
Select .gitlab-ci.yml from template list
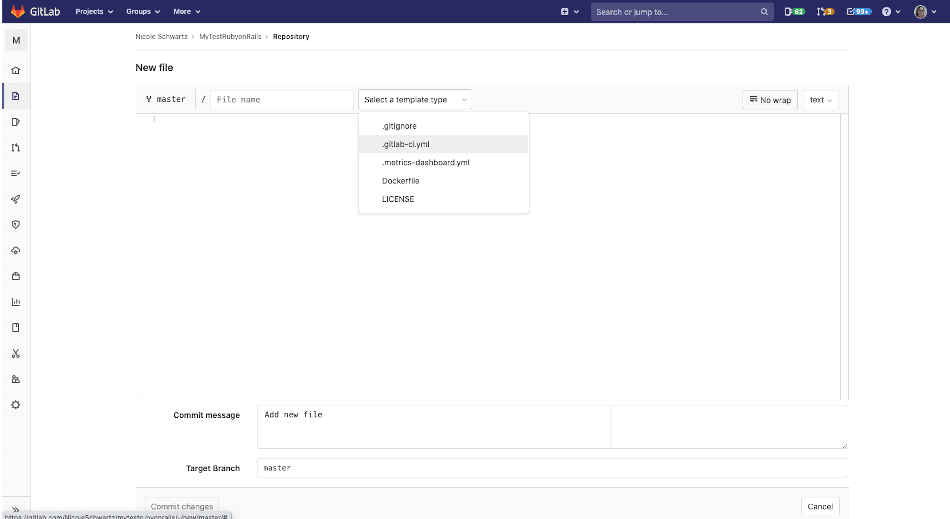[405, 144]
